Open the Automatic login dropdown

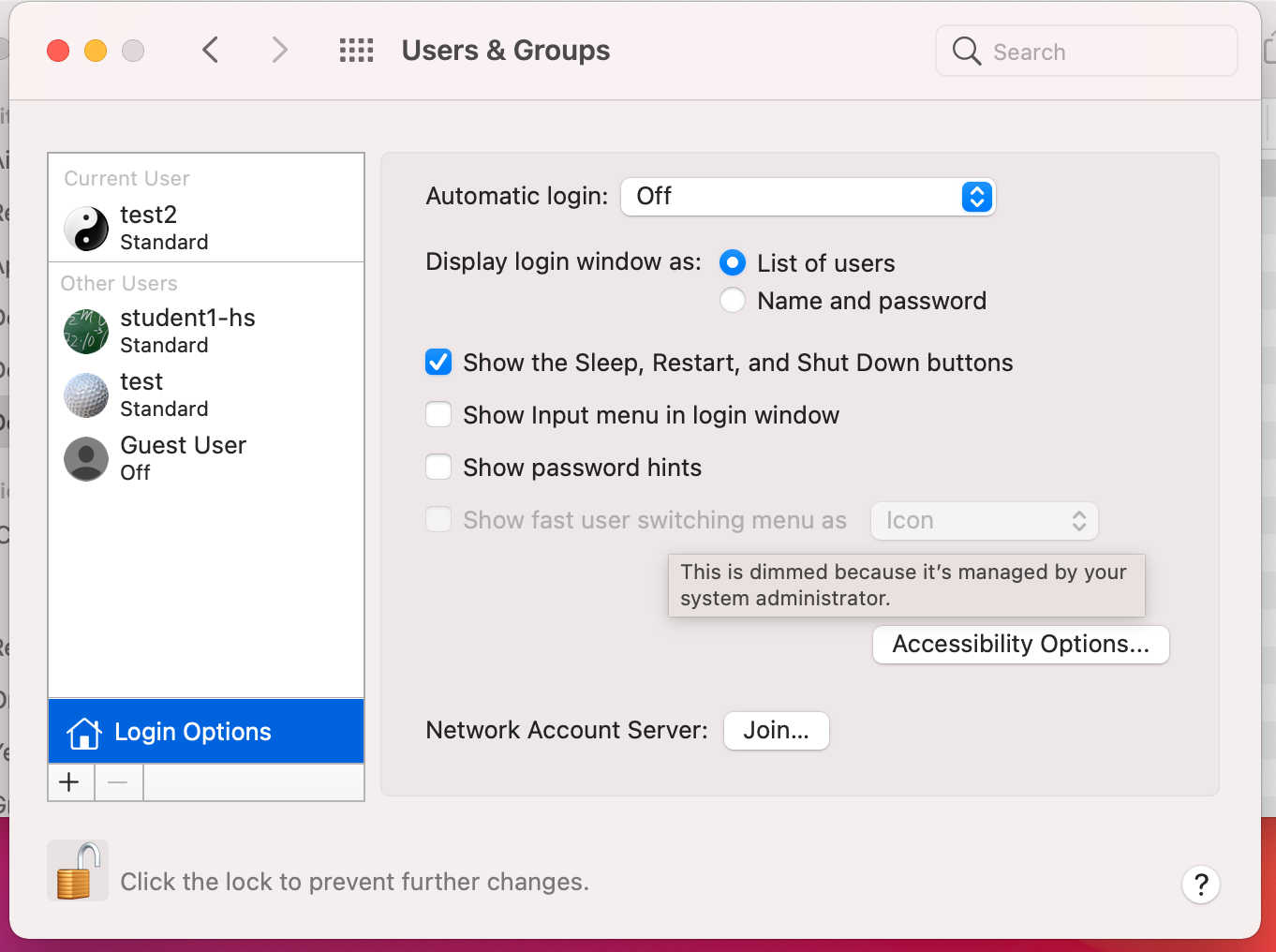point(808,197)
